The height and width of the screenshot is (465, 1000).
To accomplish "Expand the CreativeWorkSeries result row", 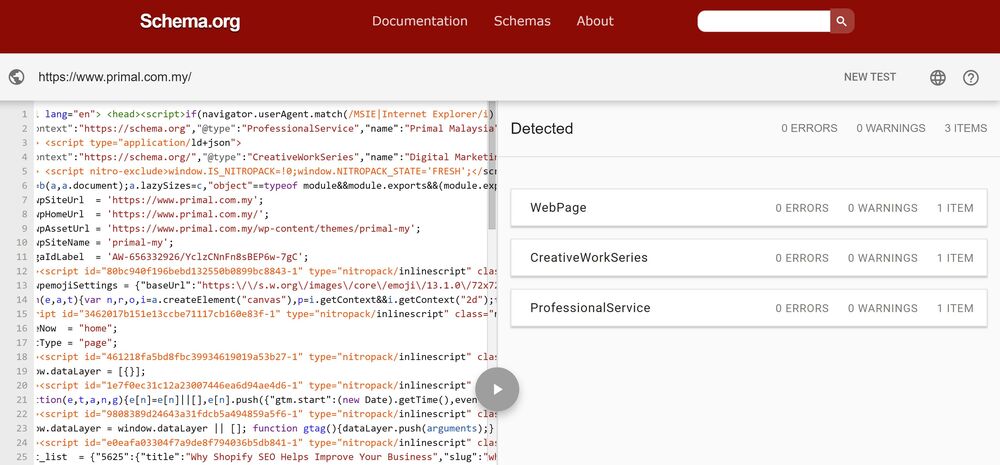I will coord(749,258).
